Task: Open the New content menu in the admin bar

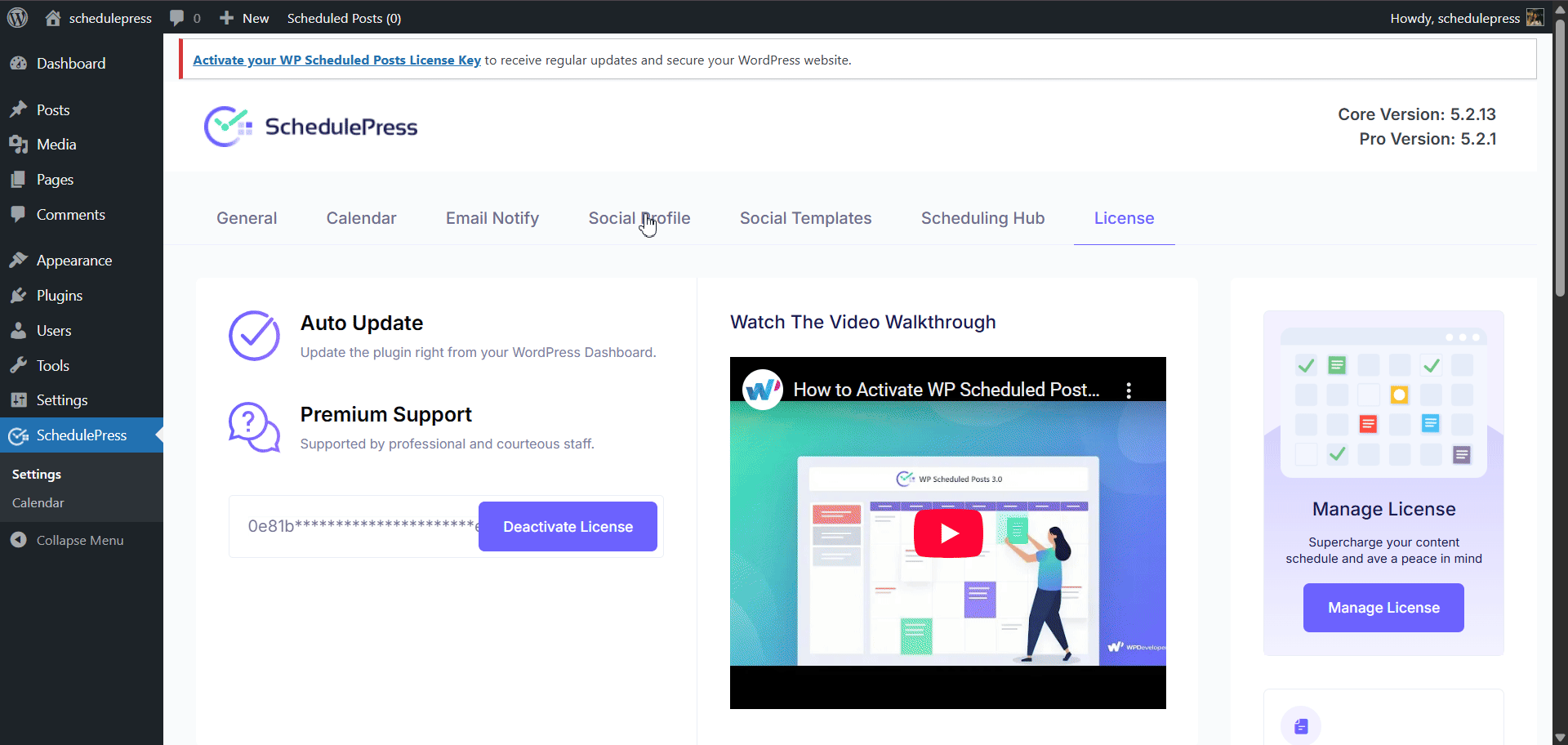Action: (245, 18)
